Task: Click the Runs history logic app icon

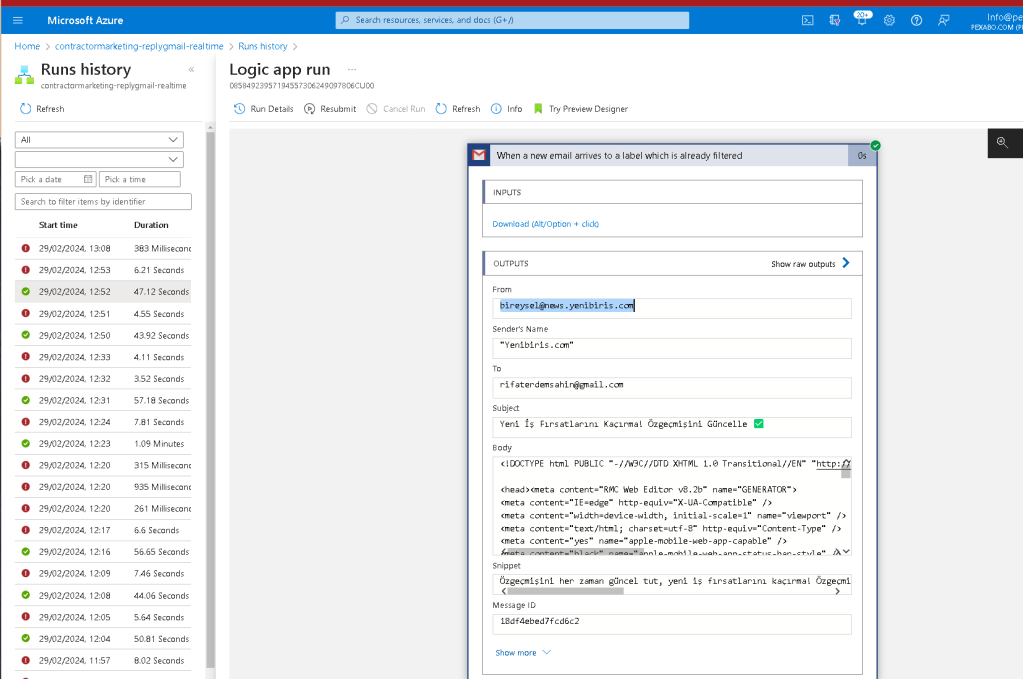Action: click(x=24, y=75)
